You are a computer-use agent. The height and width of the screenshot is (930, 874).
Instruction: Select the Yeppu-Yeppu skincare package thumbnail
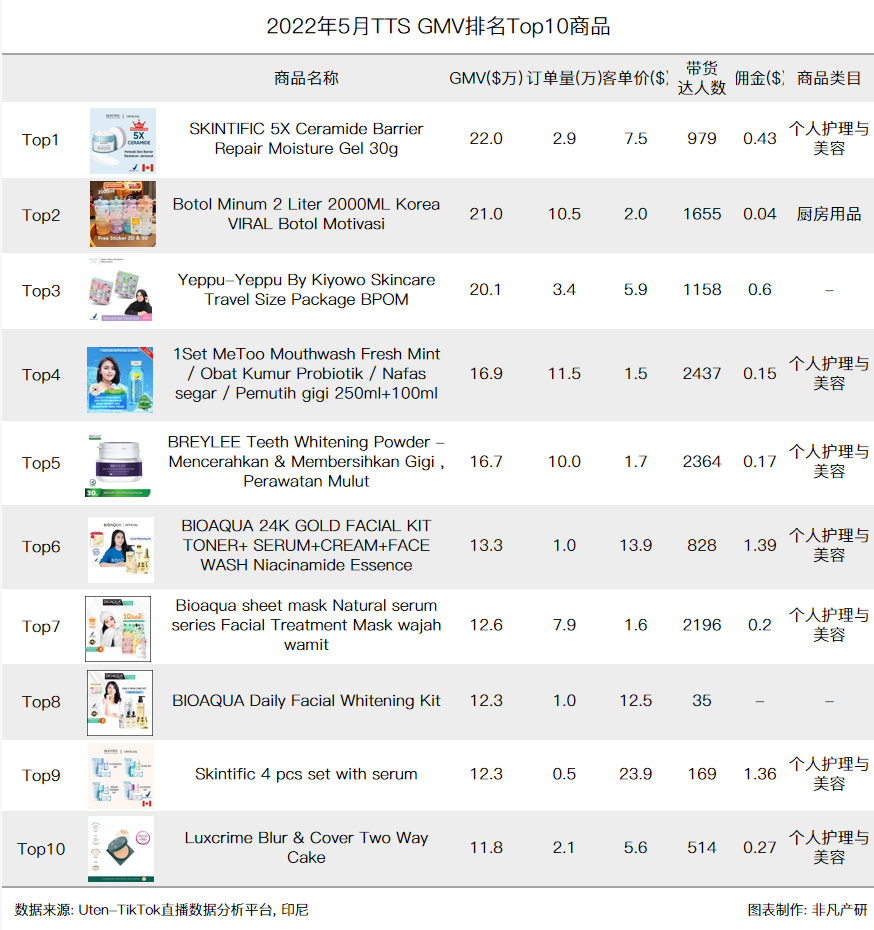click(x=120, y=289)
